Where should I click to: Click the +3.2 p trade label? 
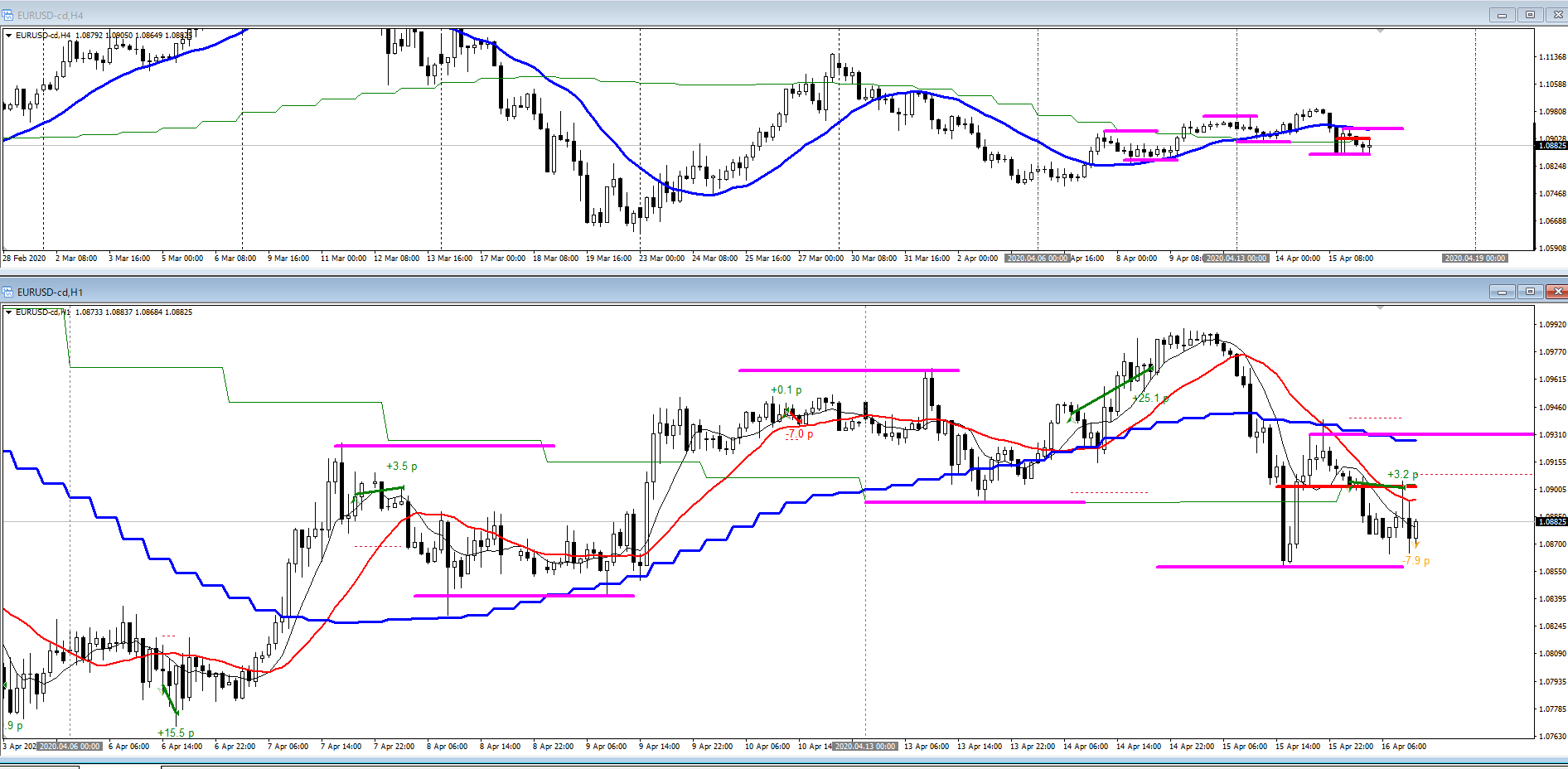(1403, 475)
